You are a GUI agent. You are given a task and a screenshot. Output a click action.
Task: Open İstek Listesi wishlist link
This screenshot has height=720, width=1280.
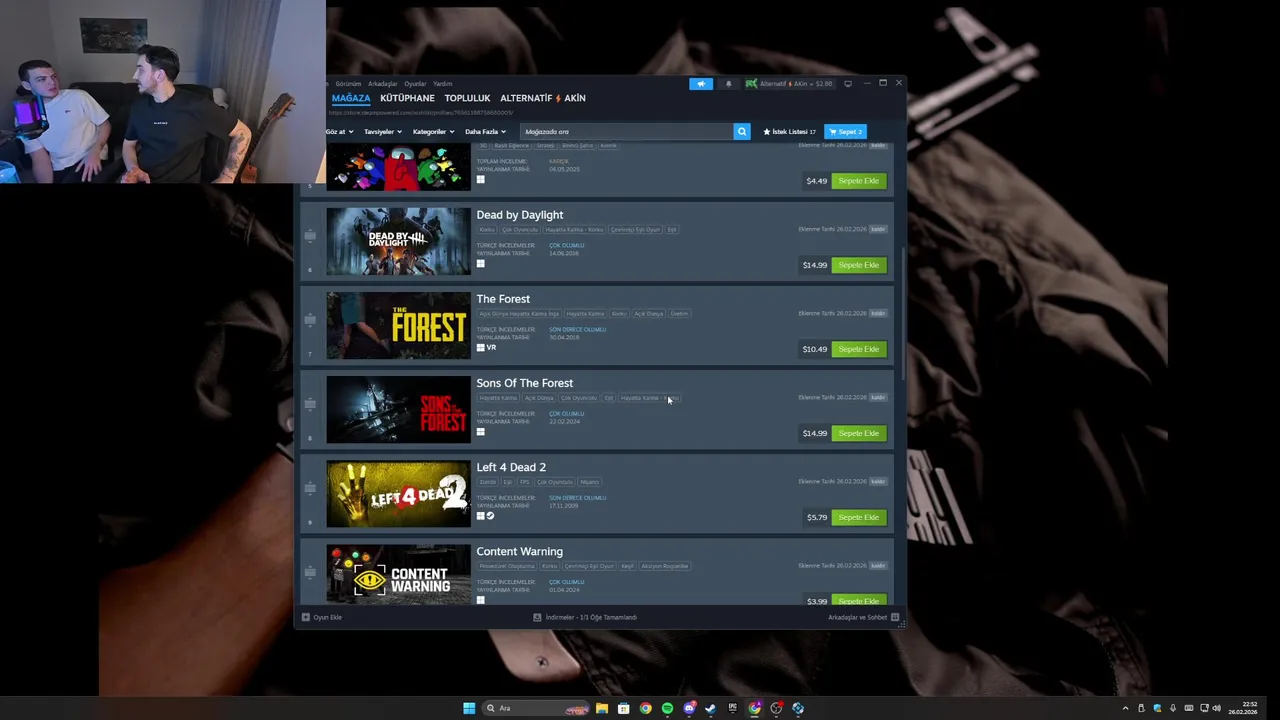pyautogui.click(x=790, y=131)
